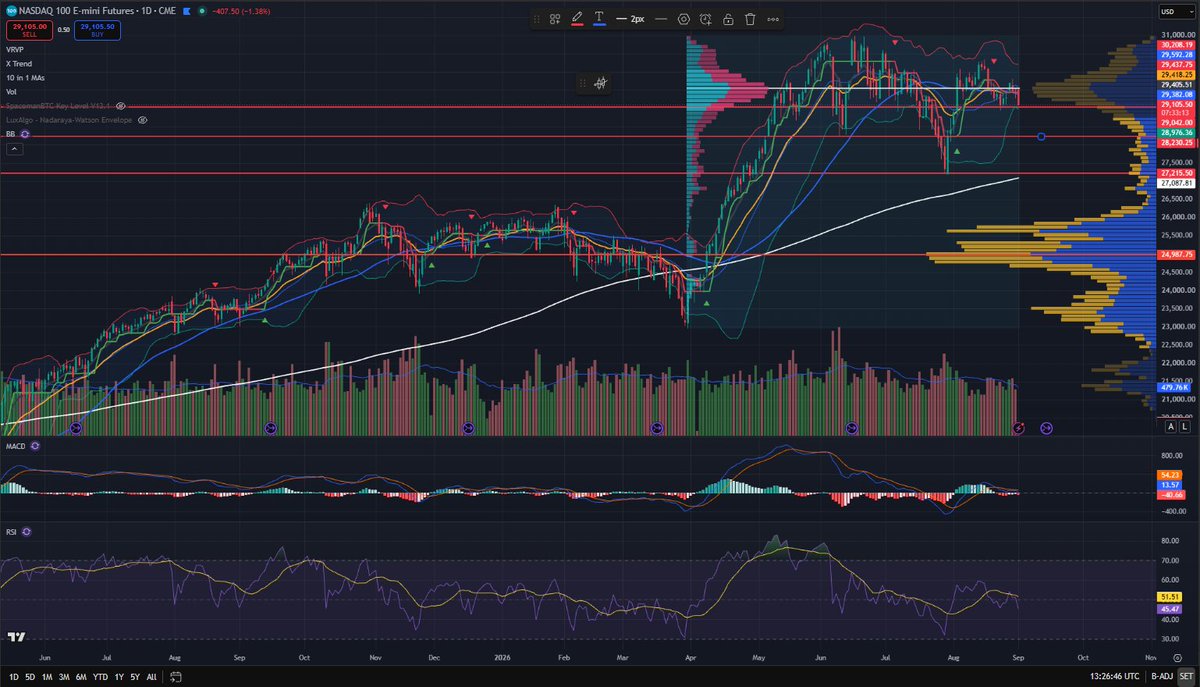Click the 27,215.50 price label
The width and height of the screenshot is (1200, 687).
point(1174,173)
